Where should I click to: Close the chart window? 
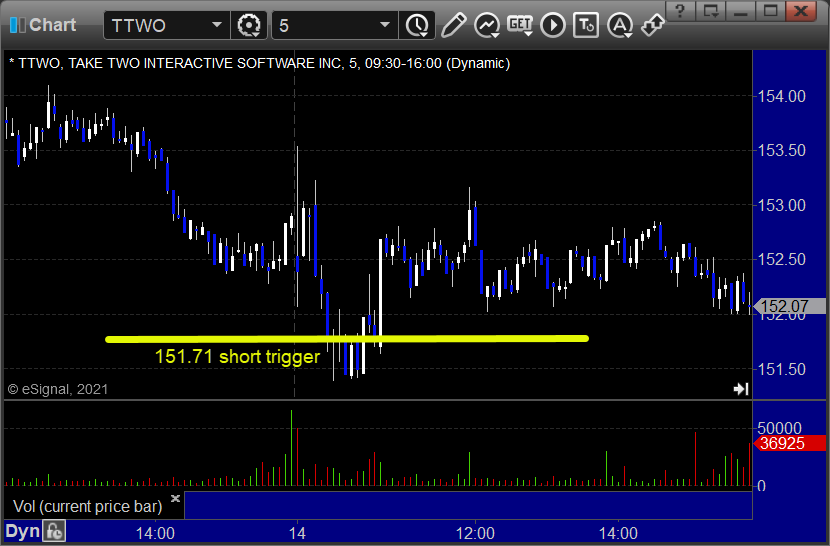click(801, 11)
